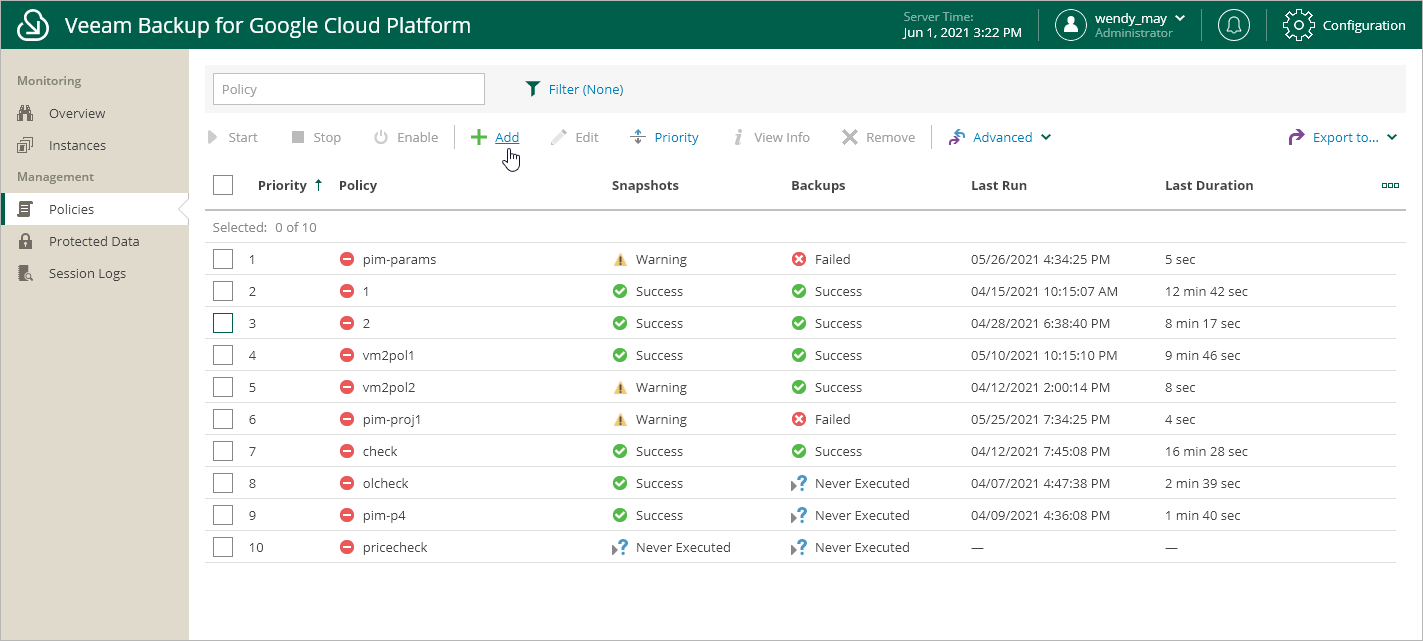Expand the Advanced dropdown menu

coord(1046,137)
